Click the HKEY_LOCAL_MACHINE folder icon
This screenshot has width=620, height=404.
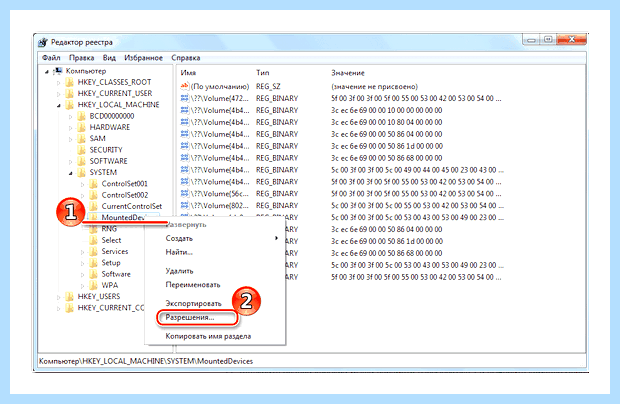pyautogui.click(x=70, y=105)
